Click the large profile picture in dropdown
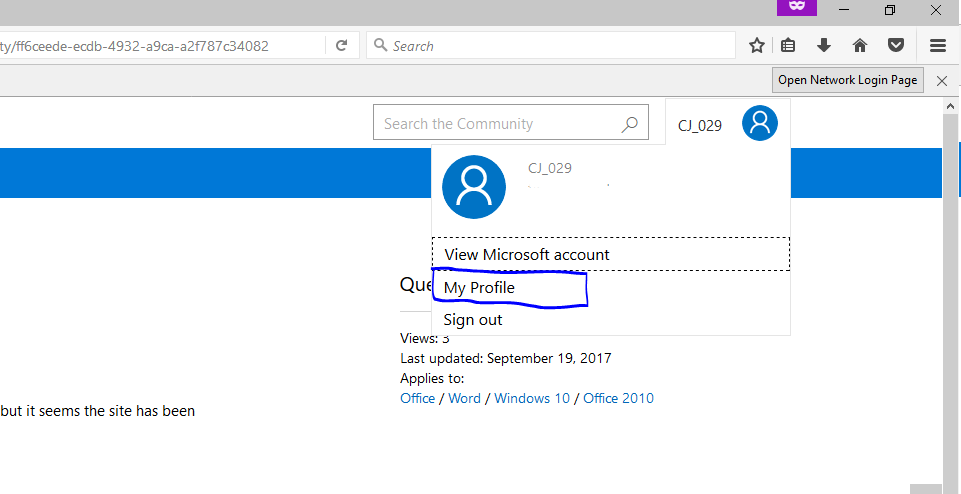The width and height of the screenshot is (961, 494). pos(474,187)
